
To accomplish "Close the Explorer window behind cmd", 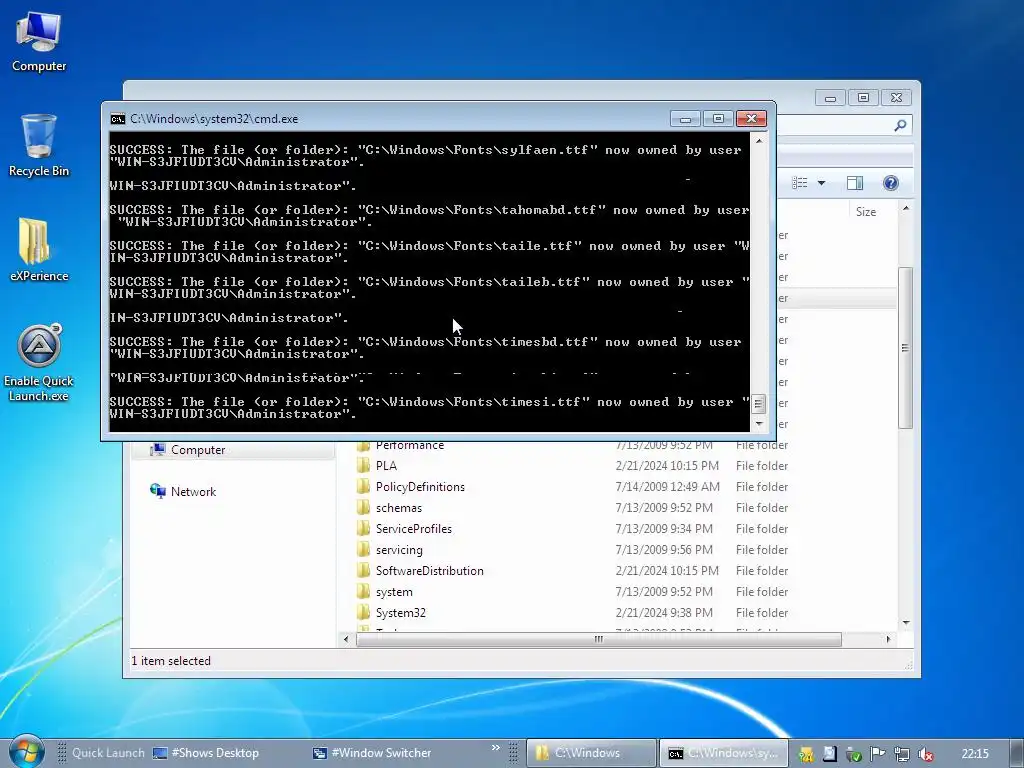I will 896,98.
